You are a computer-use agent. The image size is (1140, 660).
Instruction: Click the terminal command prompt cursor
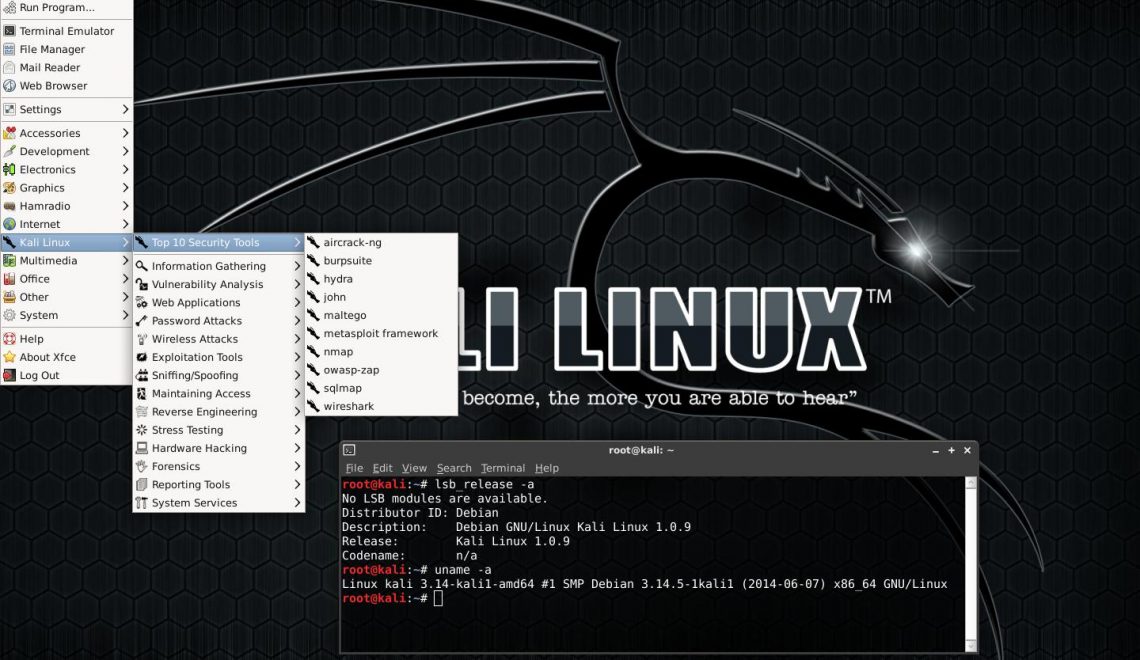point(438,598)
